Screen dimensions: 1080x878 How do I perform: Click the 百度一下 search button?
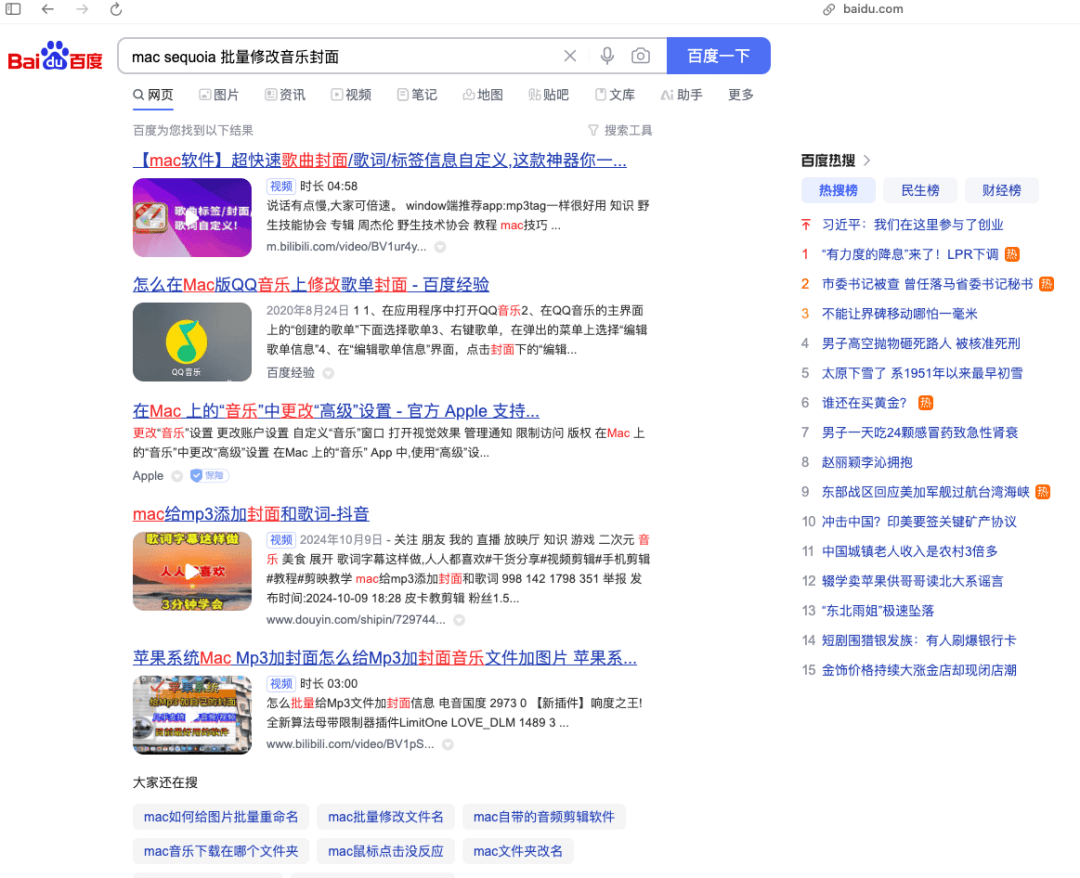click(718, 56)
